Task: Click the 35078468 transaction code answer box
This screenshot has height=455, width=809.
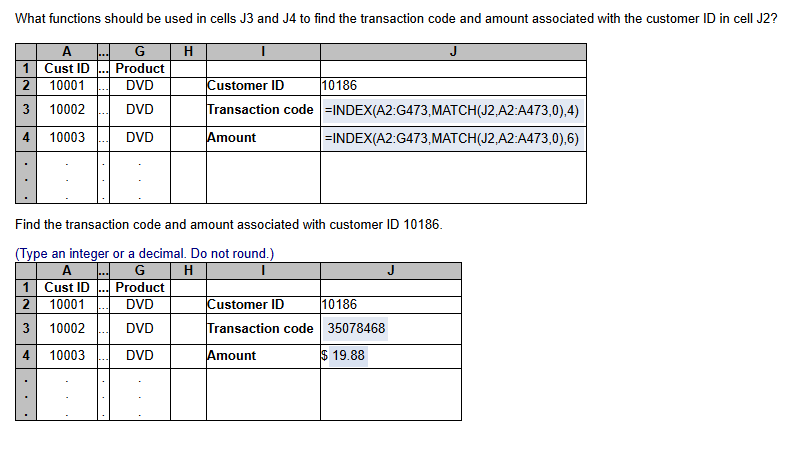Action: click(357, 329)
